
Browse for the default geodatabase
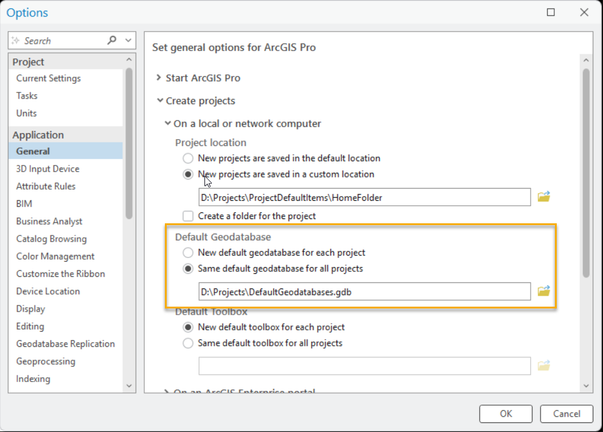tap(544, 291)
